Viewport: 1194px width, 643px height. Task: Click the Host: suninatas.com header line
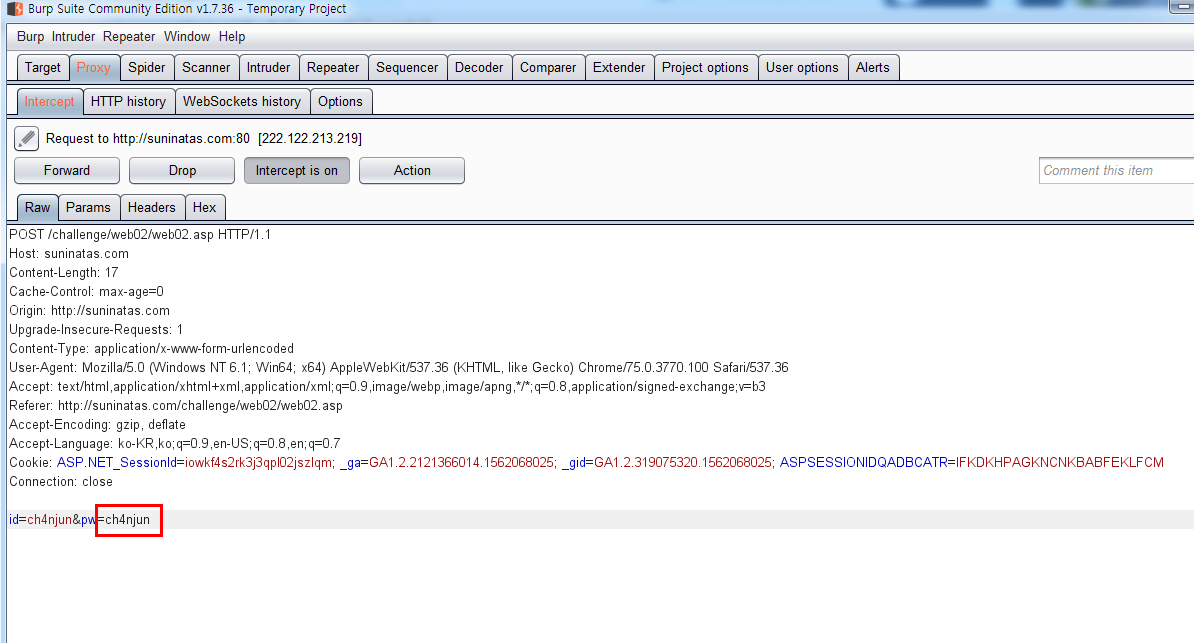pos(69,254)
